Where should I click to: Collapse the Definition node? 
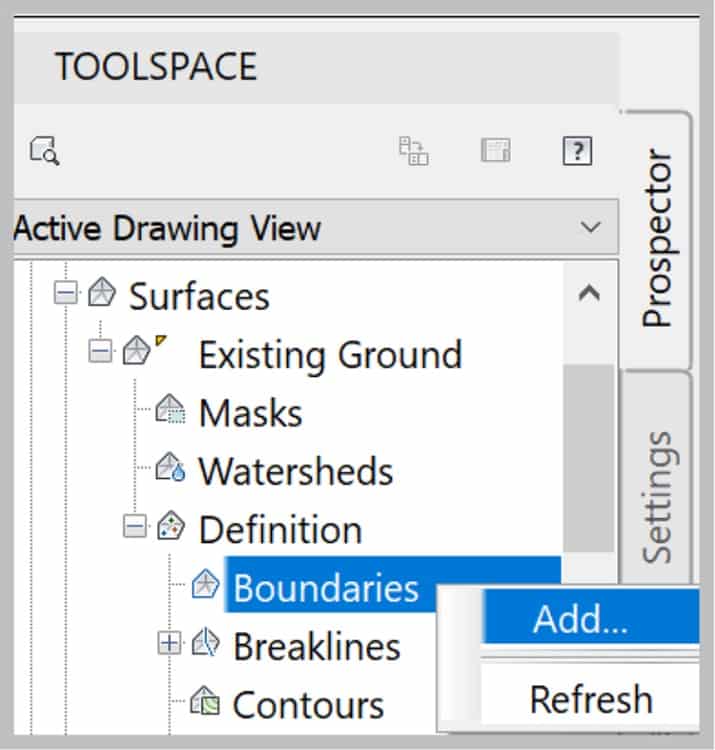point(135,527)
